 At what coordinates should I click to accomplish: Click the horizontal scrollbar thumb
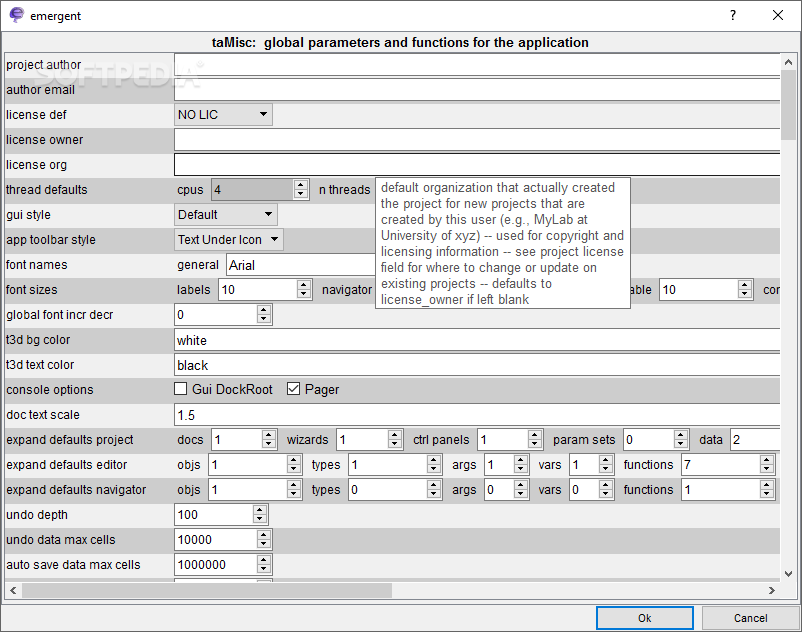coord(207,591)
